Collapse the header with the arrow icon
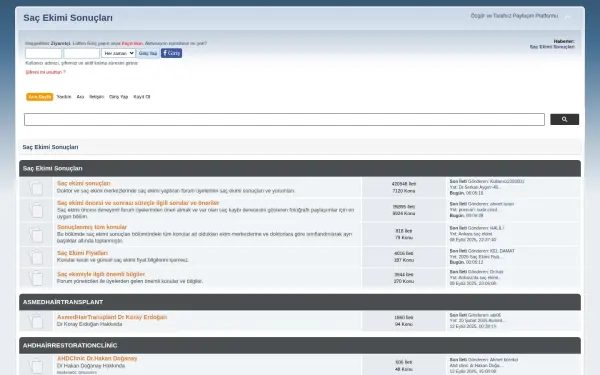 pyautogui.click(x=568, y=17)
